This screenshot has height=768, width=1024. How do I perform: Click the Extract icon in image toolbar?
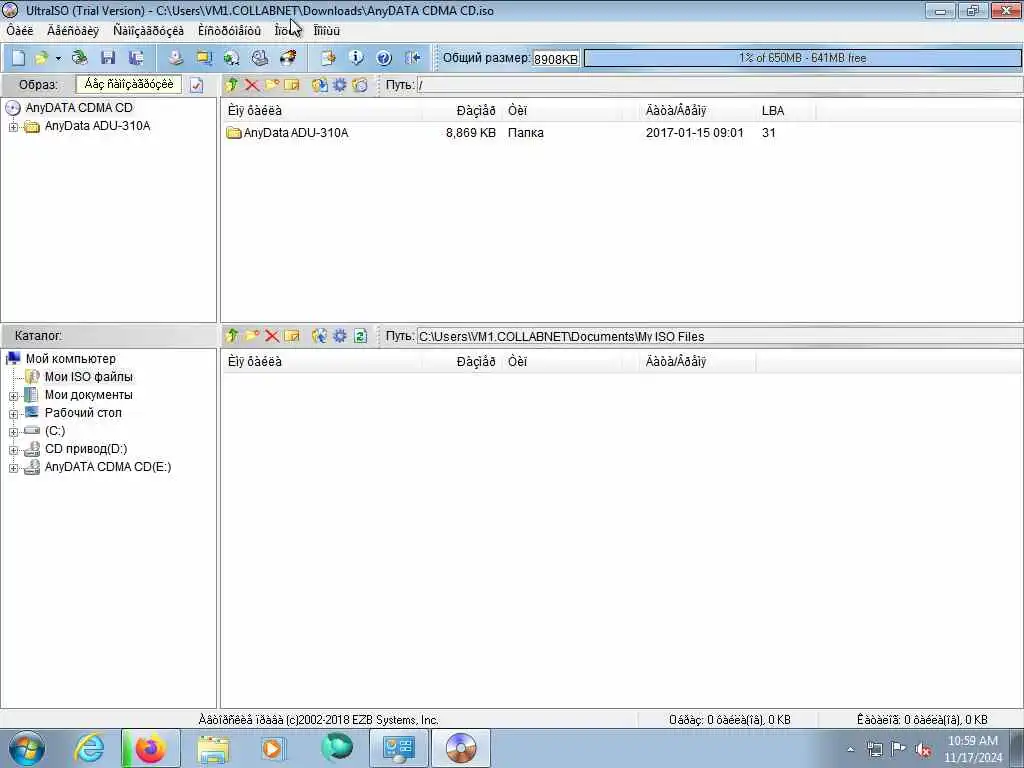(319, 85)
